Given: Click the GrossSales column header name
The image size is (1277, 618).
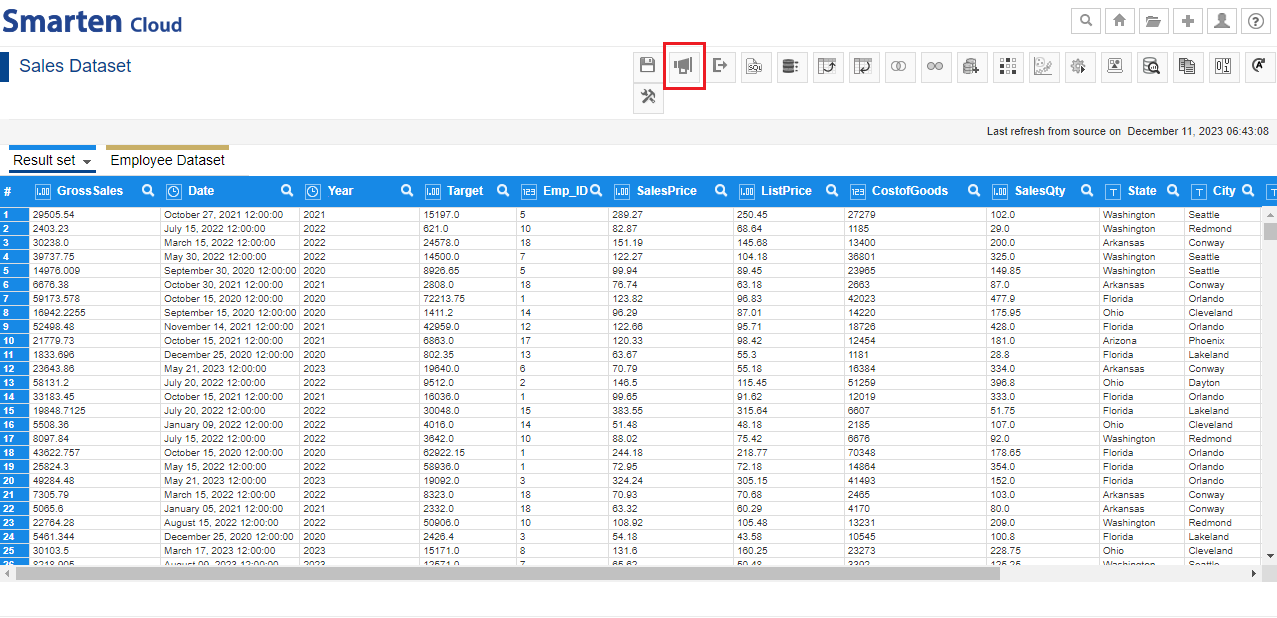Looking at the screenshot, I should [90, 191].
